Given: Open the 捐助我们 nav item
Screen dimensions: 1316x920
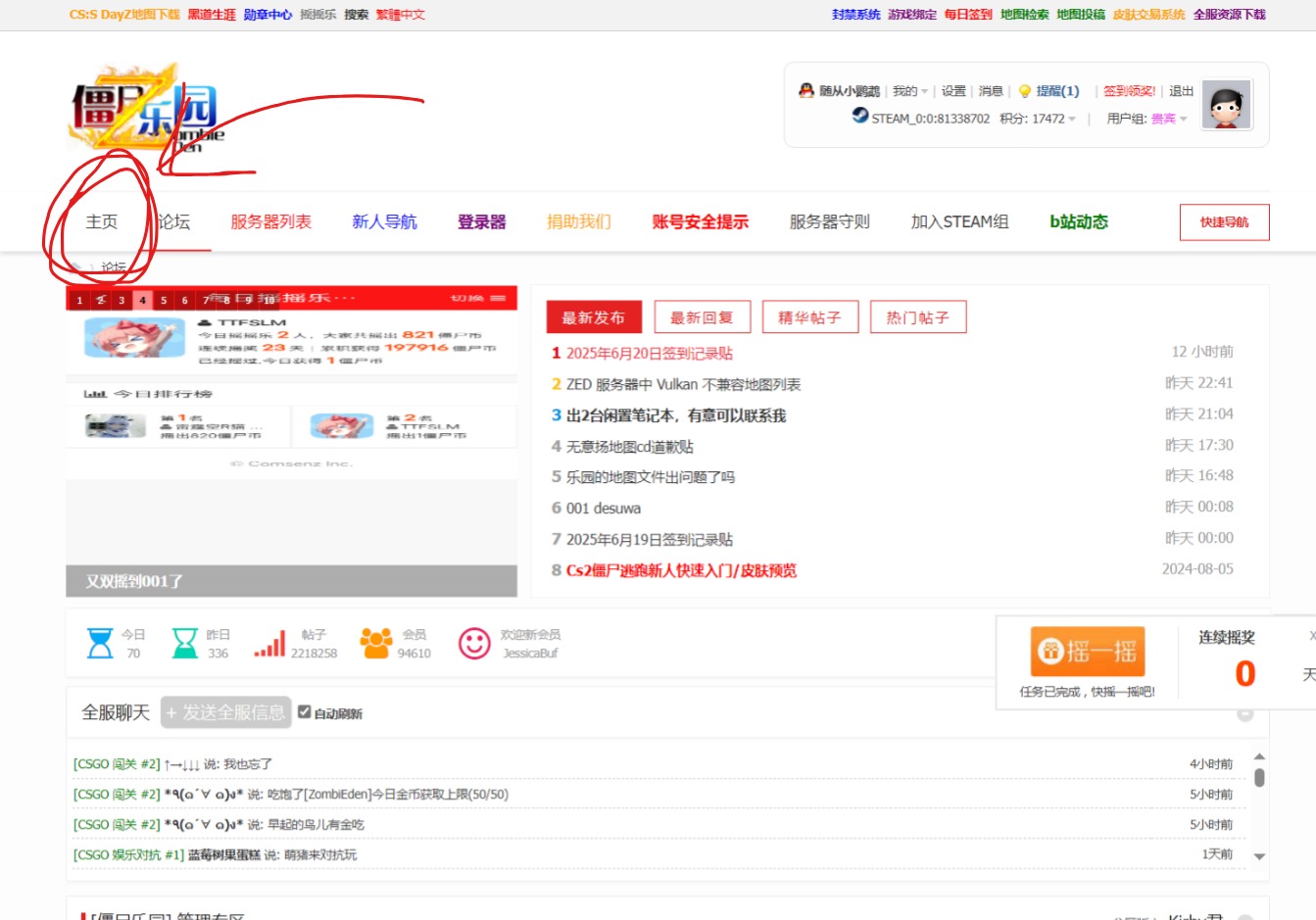Looking at the screenshot, I should (x=579, y=222).
